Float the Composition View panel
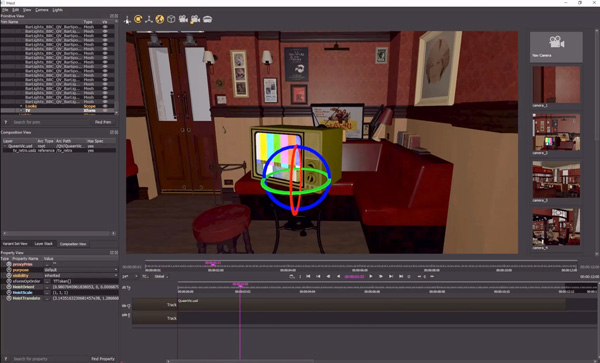600x363 pixels. pos(112,132)
